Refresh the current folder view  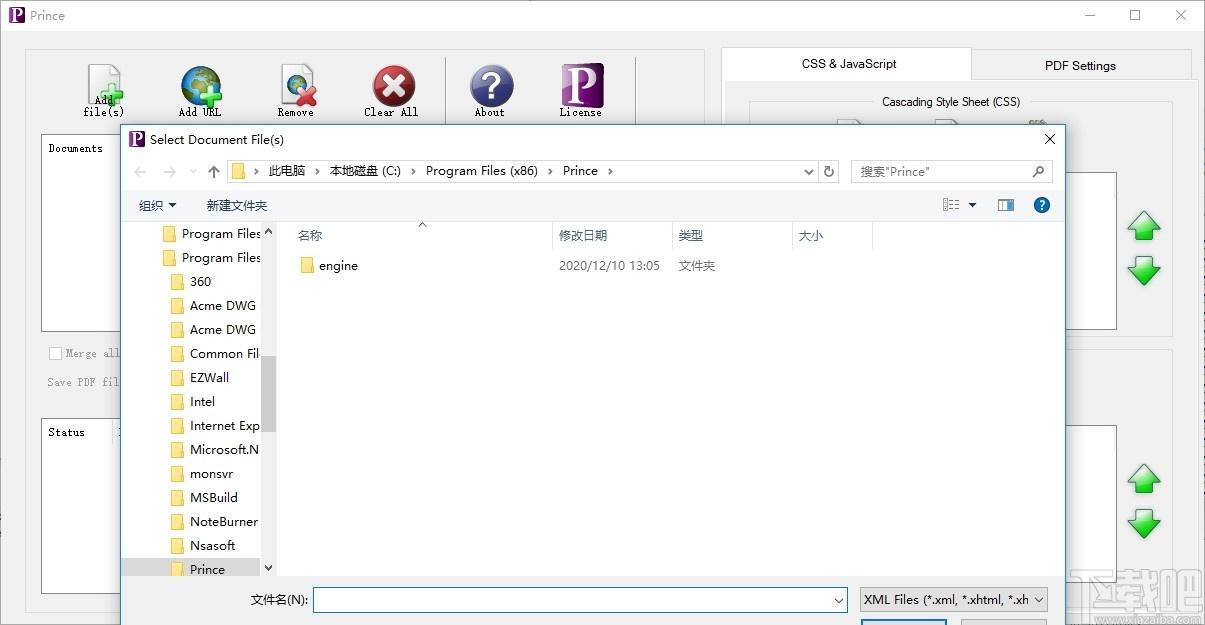pos(829,171)
